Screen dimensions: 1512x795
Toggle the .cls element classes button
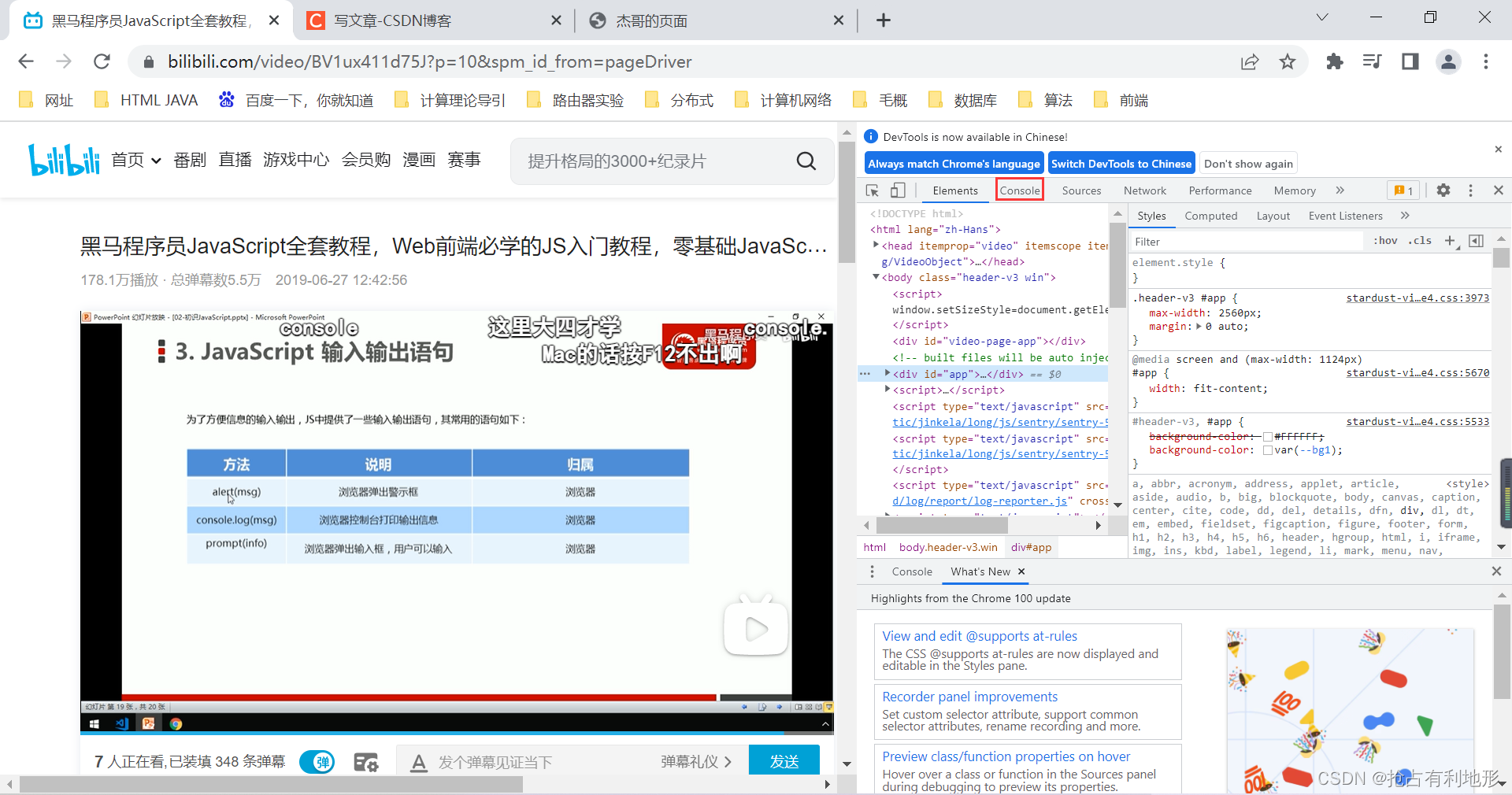(1420, 241)
